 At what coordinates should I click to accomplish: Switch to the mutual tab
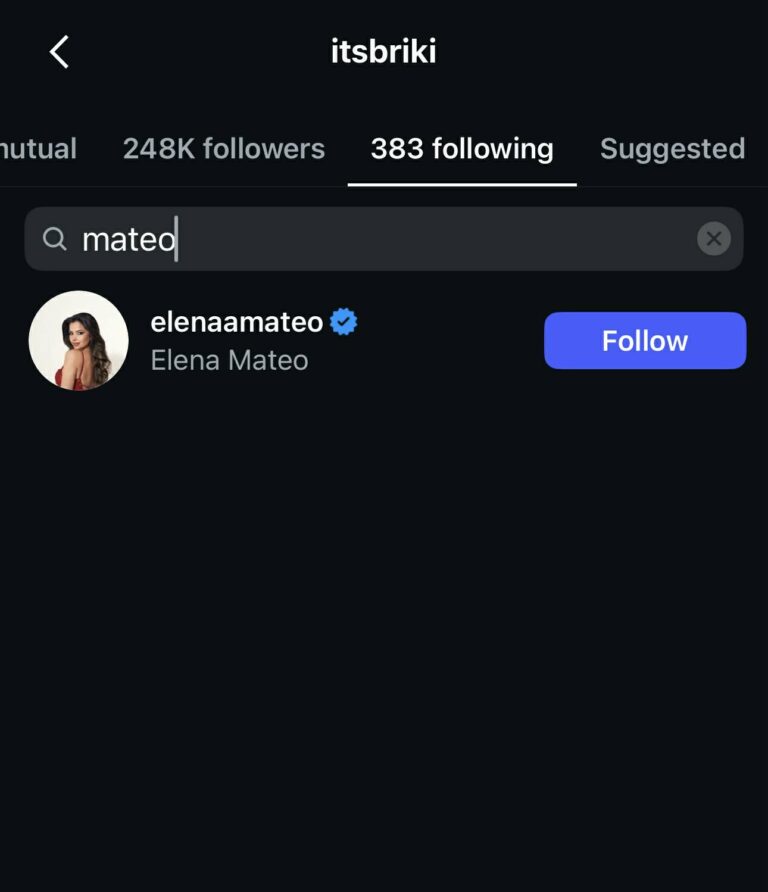[x=38, y=149]
